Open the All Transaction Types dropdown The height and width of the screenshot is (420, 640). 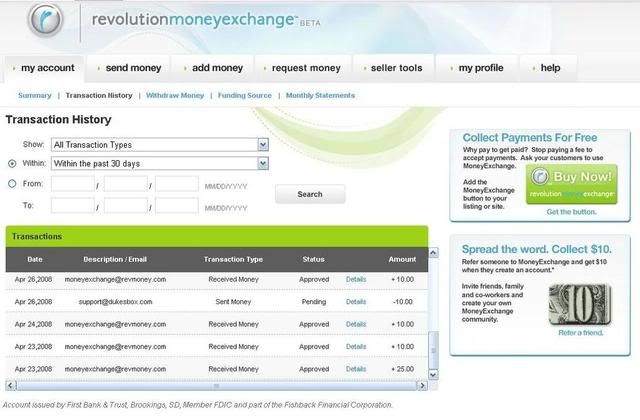coord(160,144)
